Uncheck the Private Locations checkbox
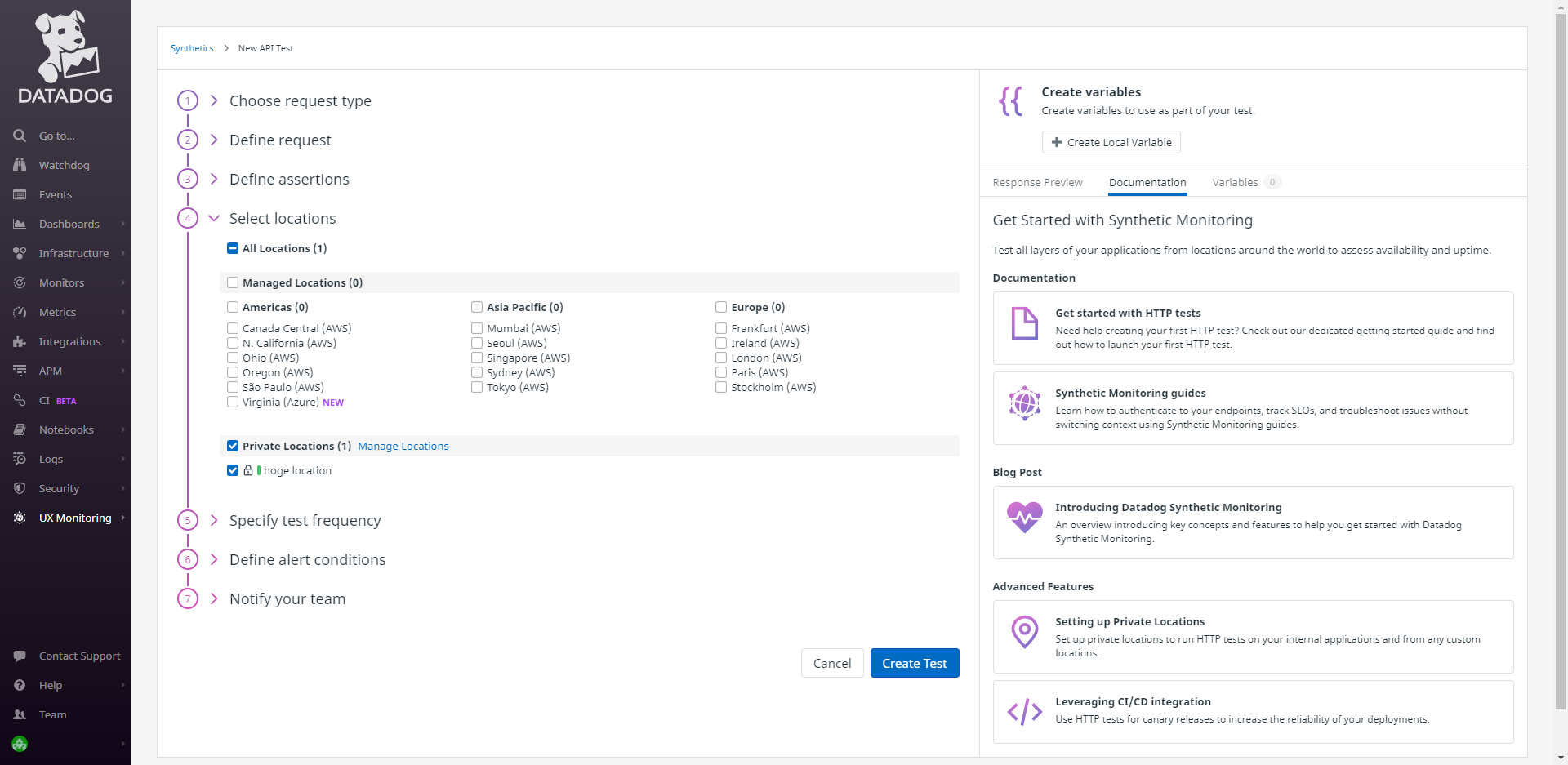Image resolution: width=1568 pixels, height=765 pixels. pyautogui.click(x=233, y=446)
